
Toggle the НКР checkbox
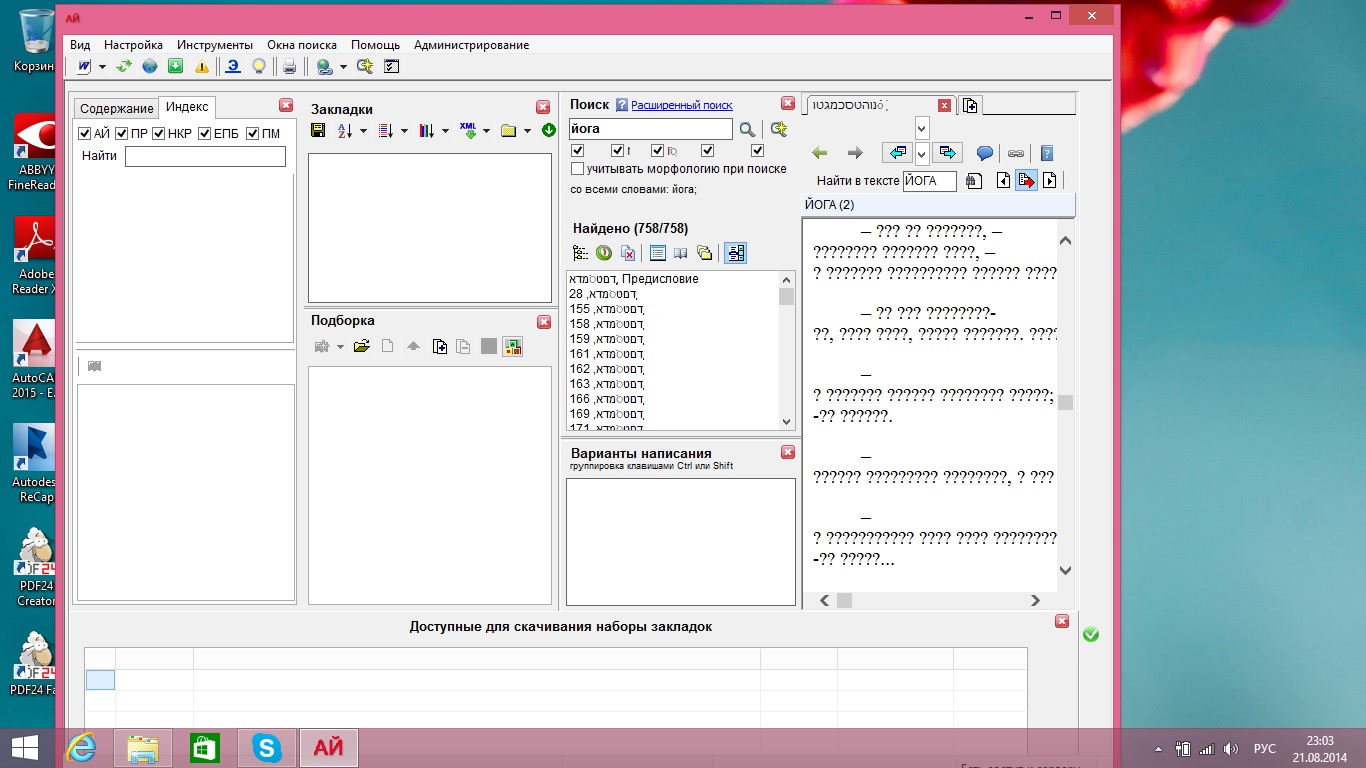pos(158,134)
